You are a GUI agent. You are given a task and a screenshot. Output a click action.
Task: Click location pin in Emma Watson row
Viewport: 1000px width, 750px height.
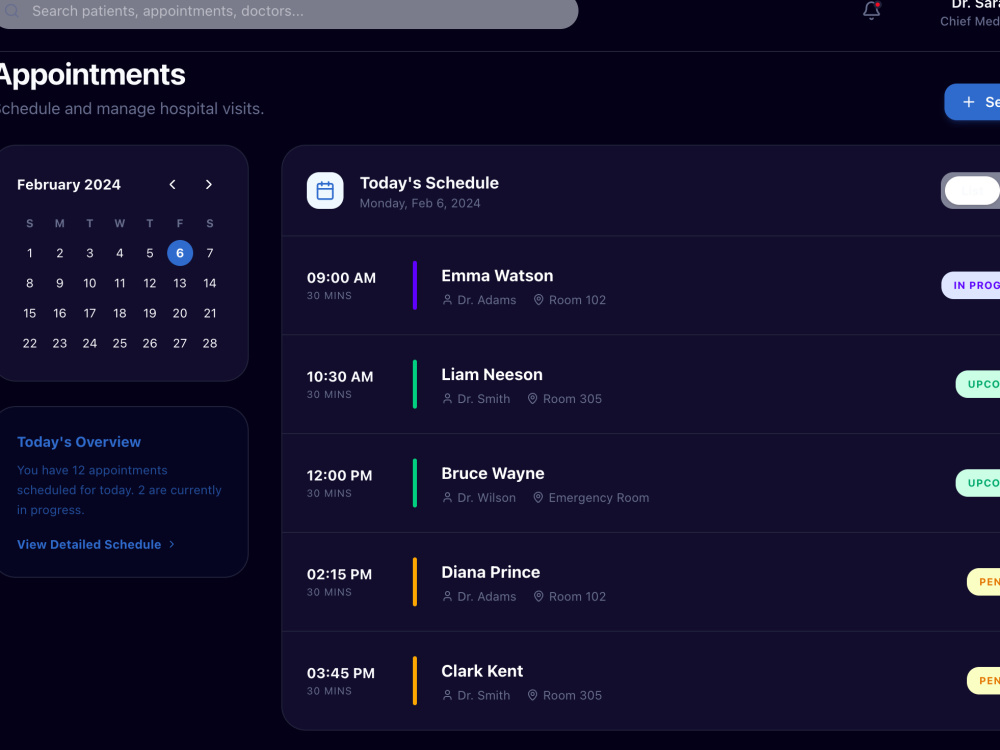click(x=538, y=300)
